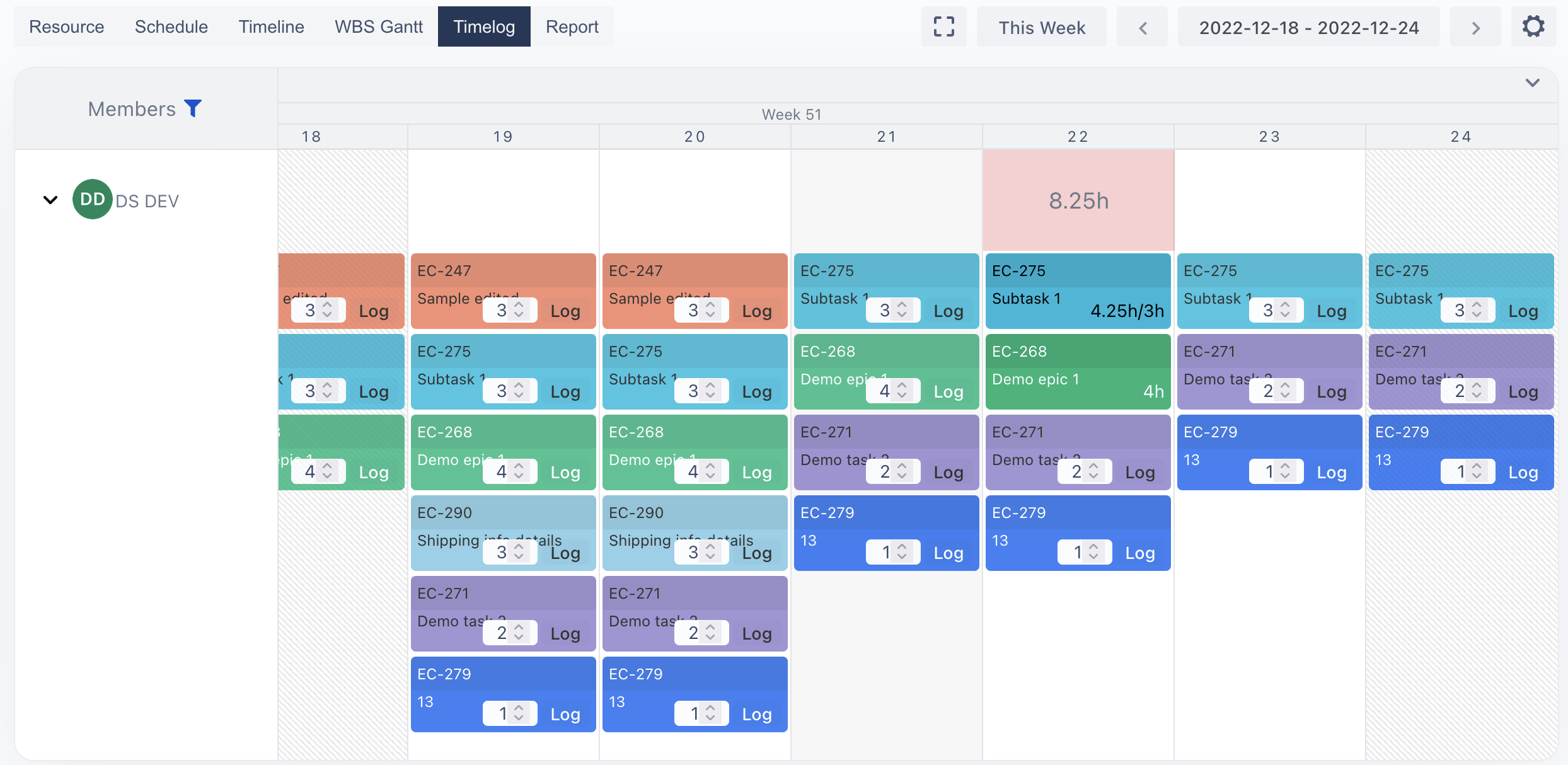Viewport: 1568px width, 765px height.
Task: Click the DD avatar for DS DEV
Action: pyautogui.click(x=93, y=200)
